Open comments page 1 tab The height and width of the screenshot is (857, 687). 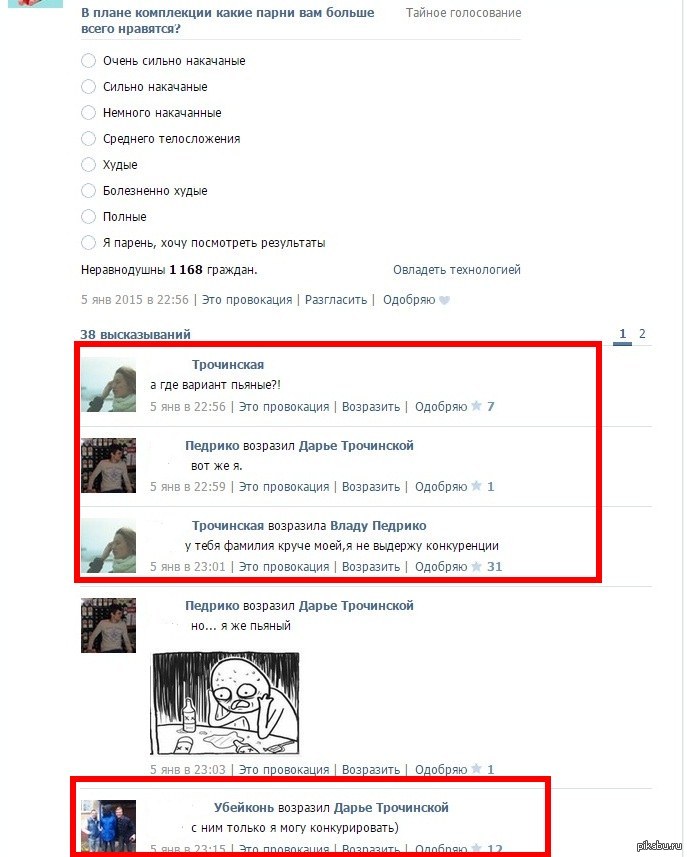tap(623, 333)
